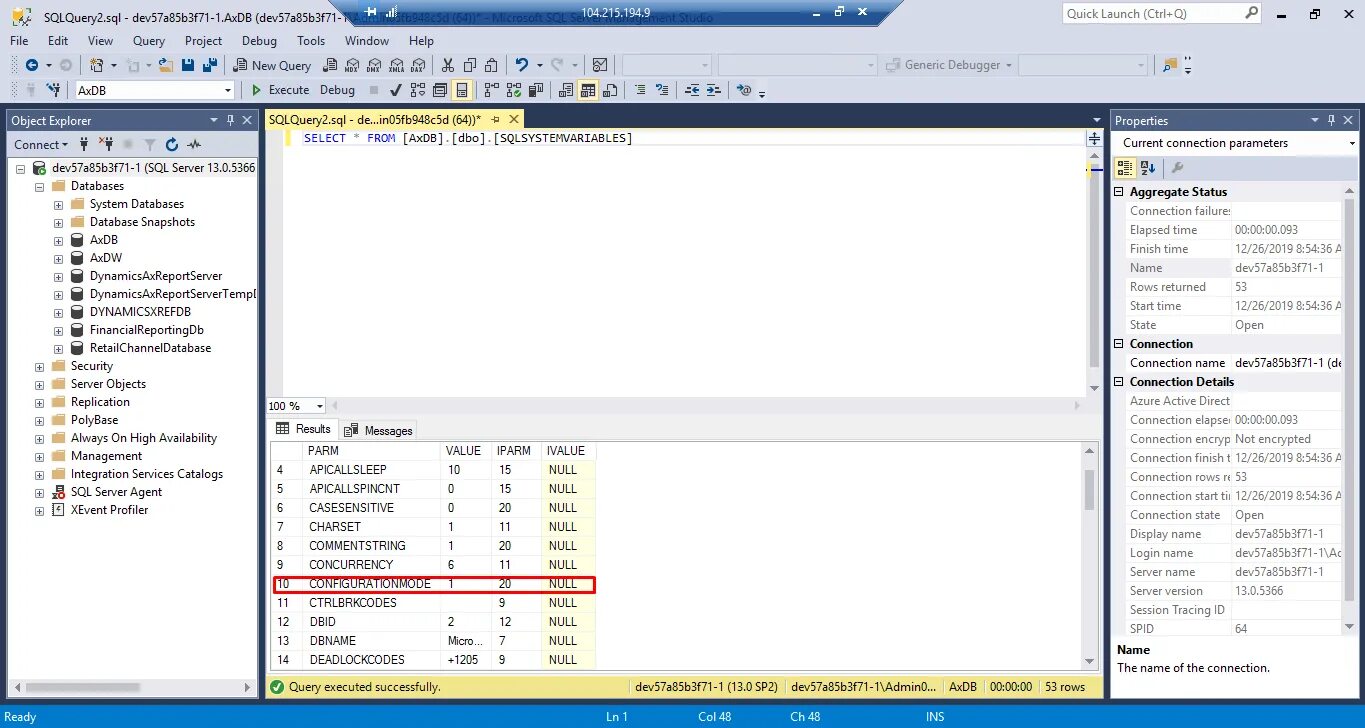Expand the System Databases node

[x=59, y=204]
